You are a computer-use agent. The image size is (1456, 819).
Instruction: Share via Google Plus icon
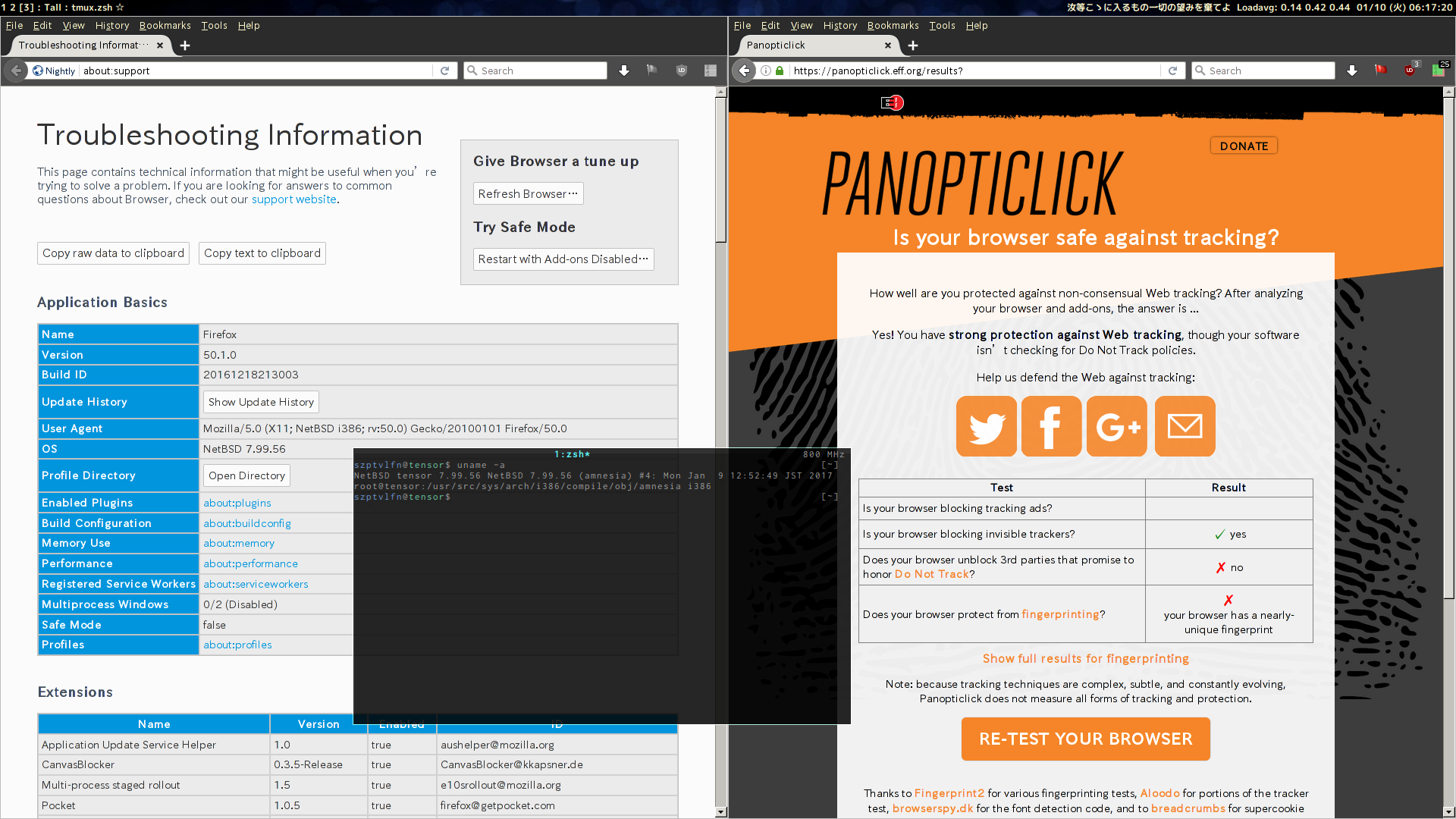click(1116, 426)
